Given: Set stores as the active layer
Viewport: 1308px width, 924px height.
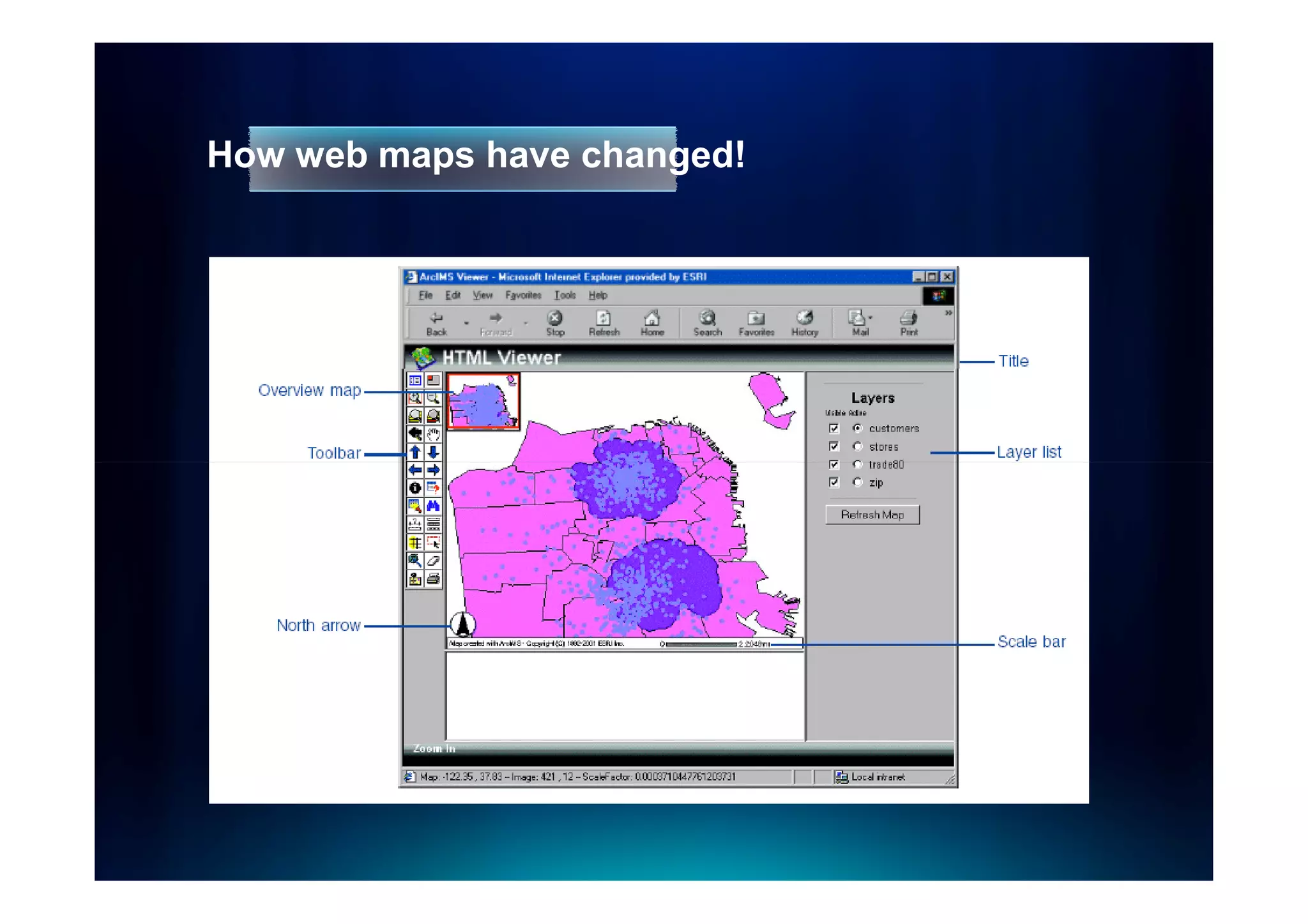Looking at the screenshot, I should pos(857,446).
